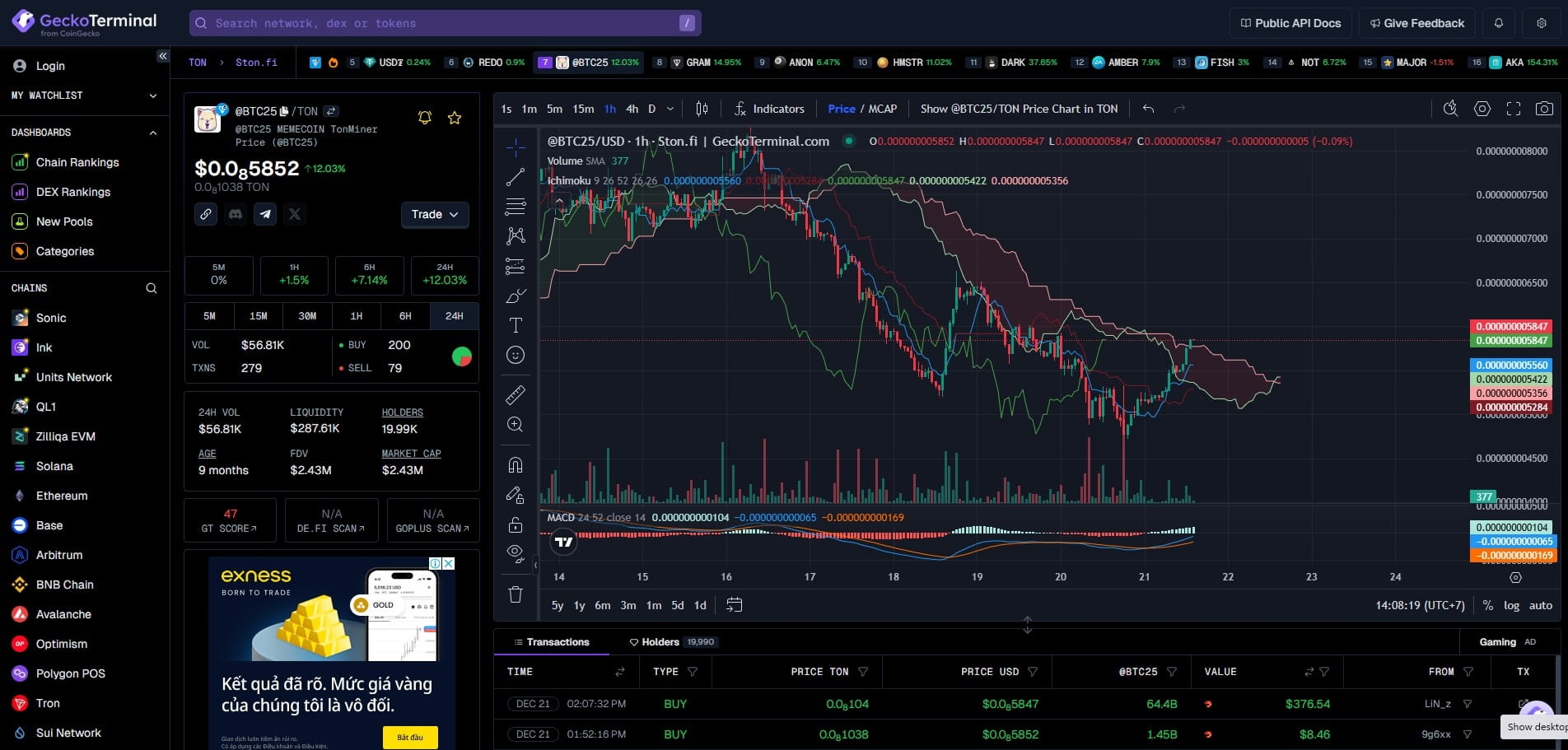Screen dimensions: 1568x750
Task: Collapse the Dashboards section
Action: 152,133
